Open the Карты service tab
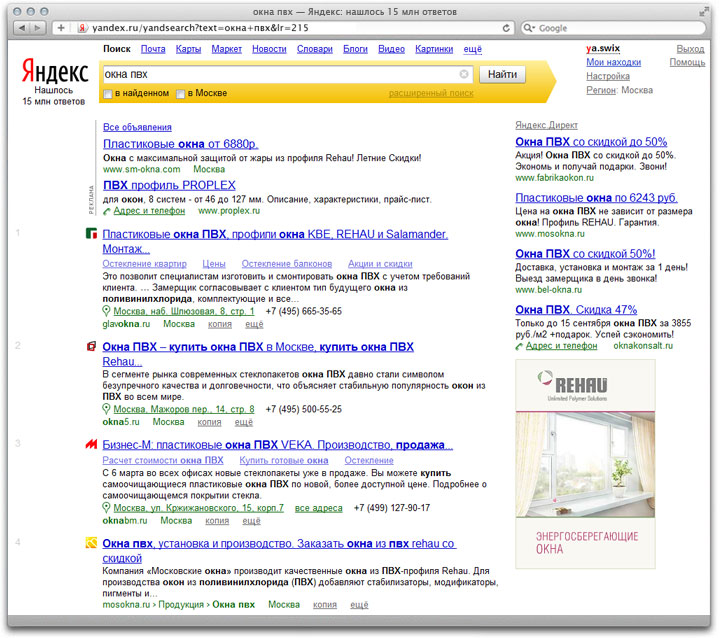 tap(188, 48)
